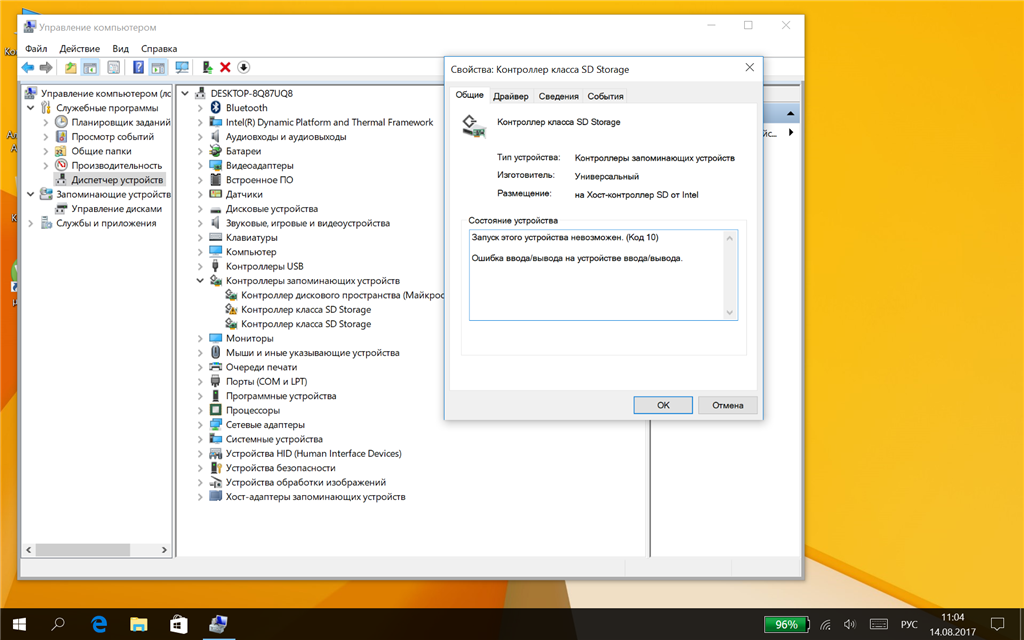1024x640 pixels.
Task: Collapse the Запоминающие устройства node in left tree
Action: pos(31,194)
